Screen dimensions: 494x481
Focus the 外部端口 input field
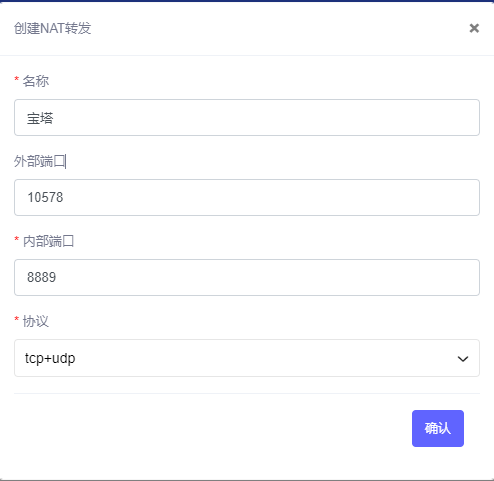(x=247, y=197)
